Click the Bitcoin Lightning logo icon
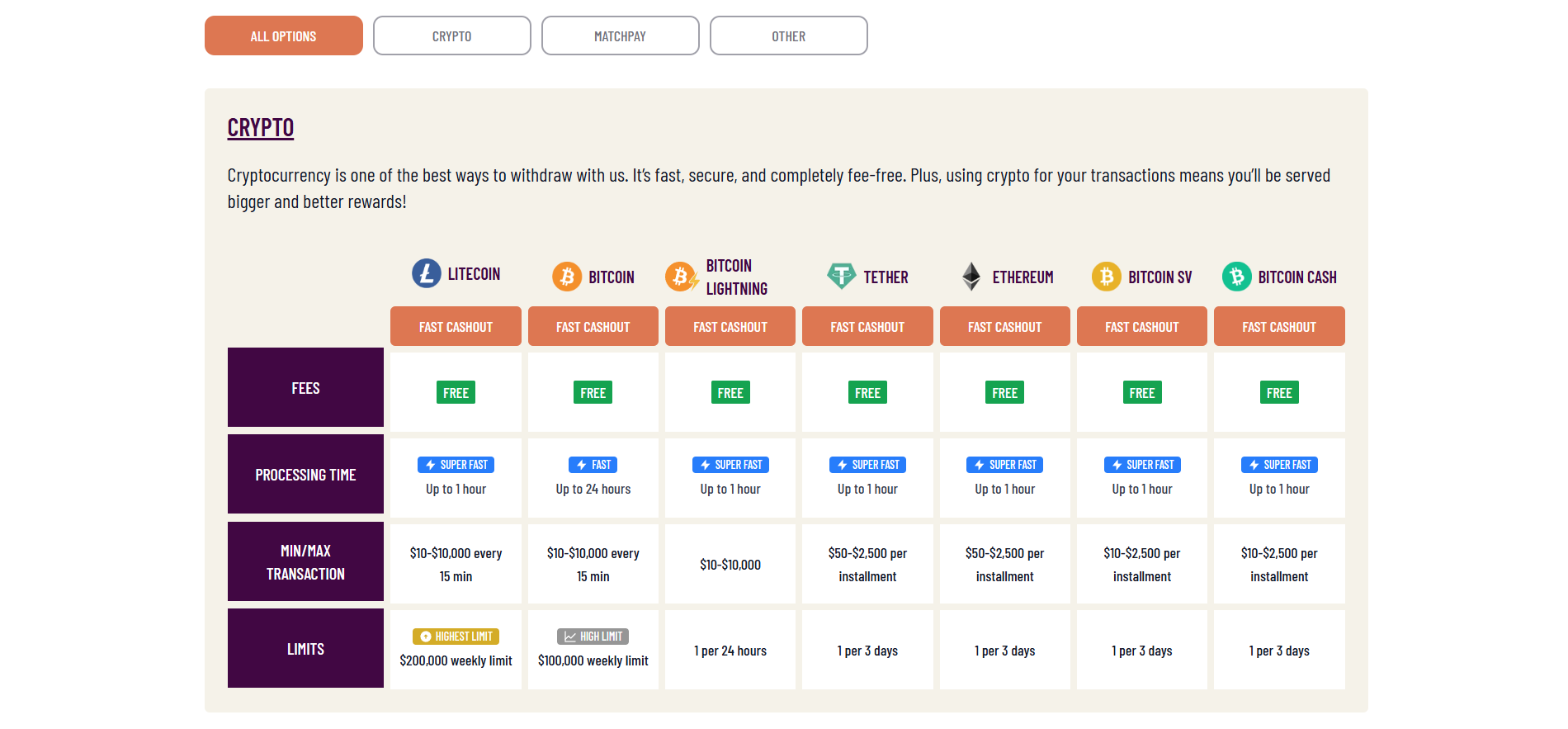Image resolution: width=1568 pixels, height=729 pixels. (682, 277)
